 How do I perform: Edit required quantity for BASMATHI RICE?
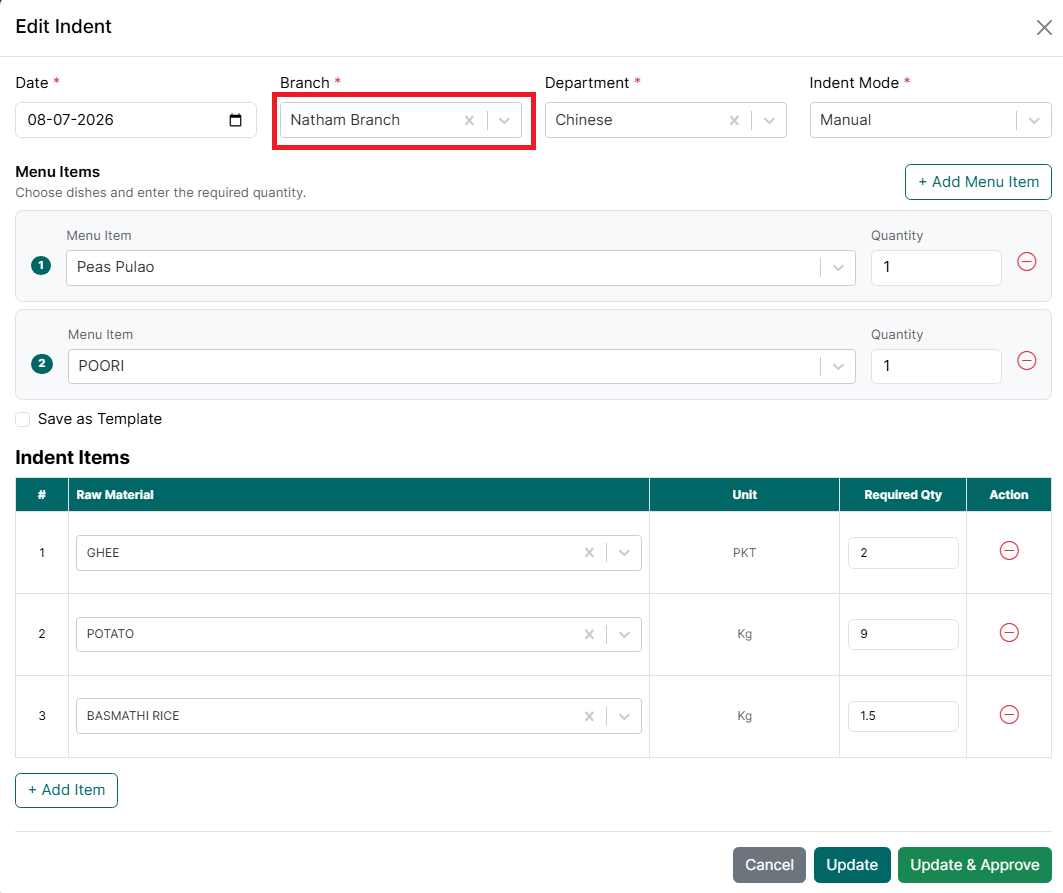coord(903,716)
